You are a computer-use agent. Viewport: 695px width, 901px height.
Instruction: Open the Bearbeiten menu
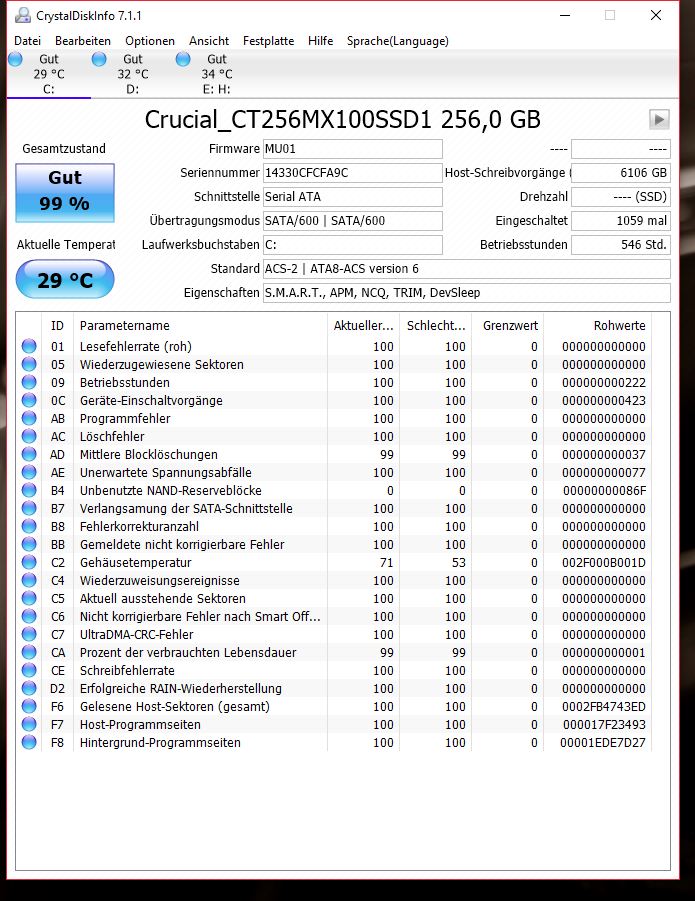point(83,41)
